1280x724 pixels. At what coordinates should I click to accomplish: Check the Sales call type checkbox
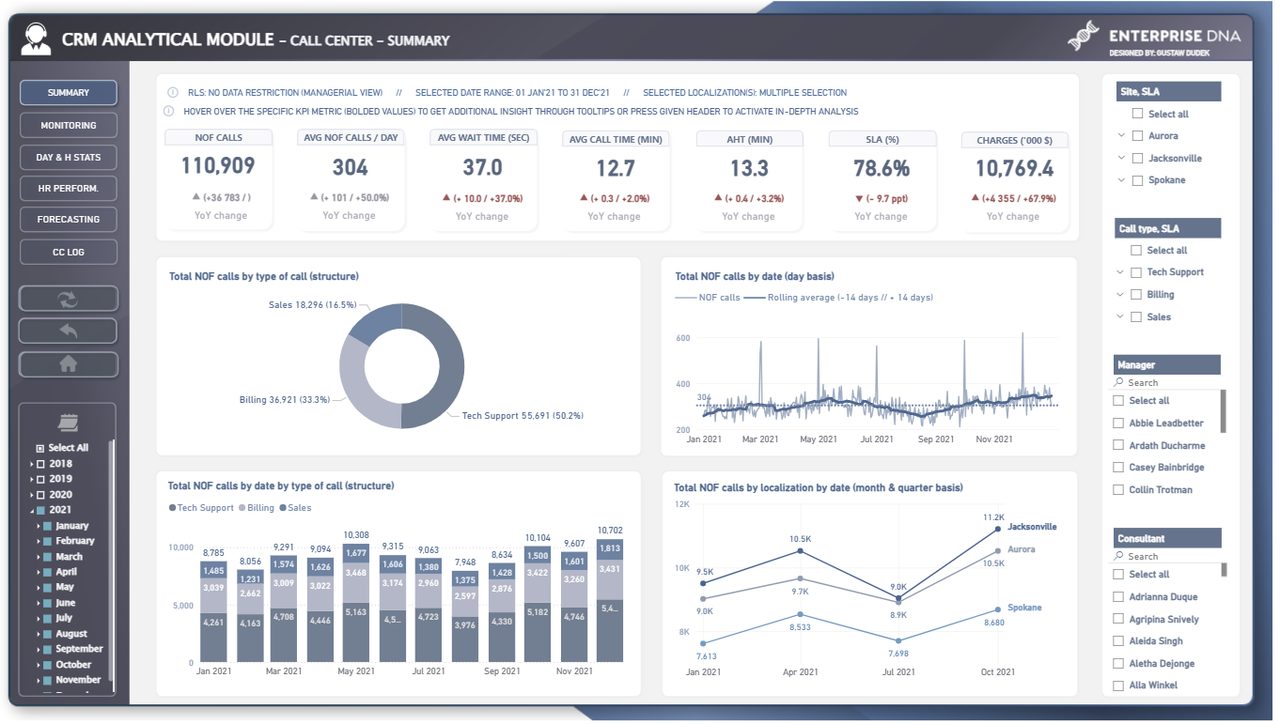pyautogui.click(x=1136, y=317)
